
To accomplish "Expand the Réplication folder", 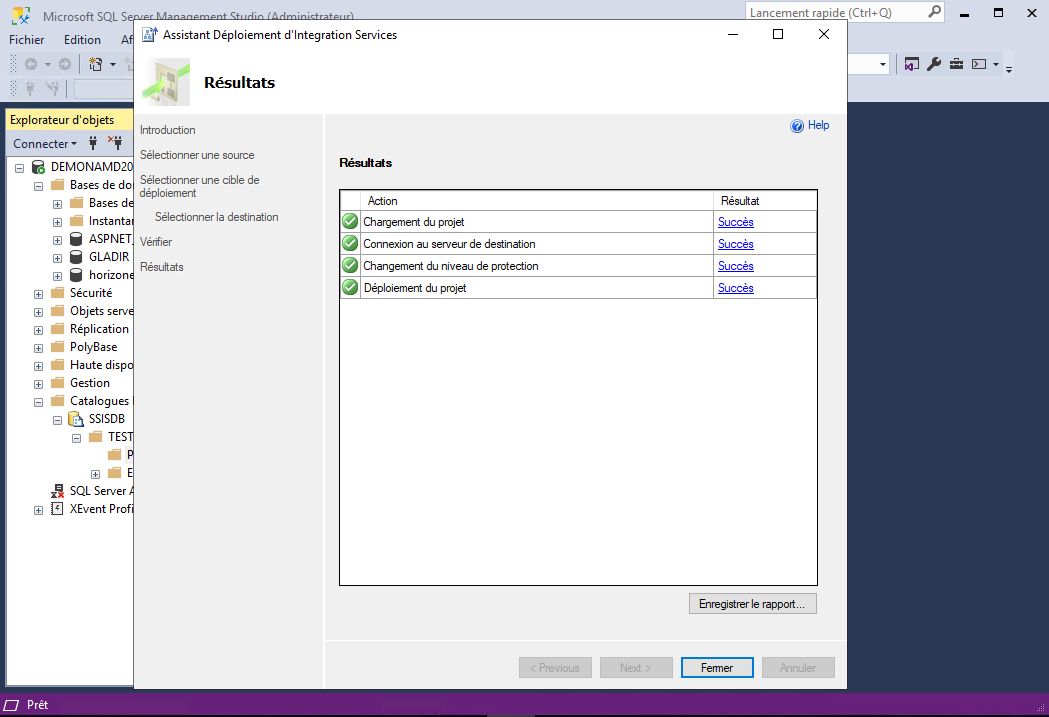I will point(38,330).
